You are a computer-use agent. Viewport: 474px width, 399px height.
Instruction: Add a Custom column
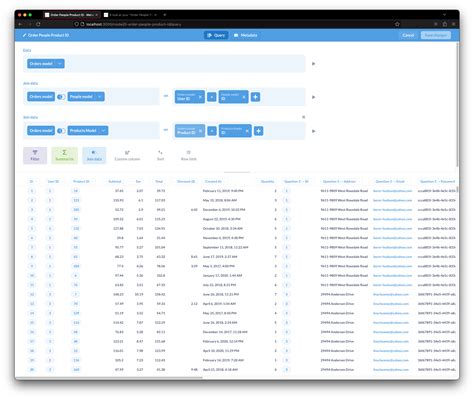127,155
